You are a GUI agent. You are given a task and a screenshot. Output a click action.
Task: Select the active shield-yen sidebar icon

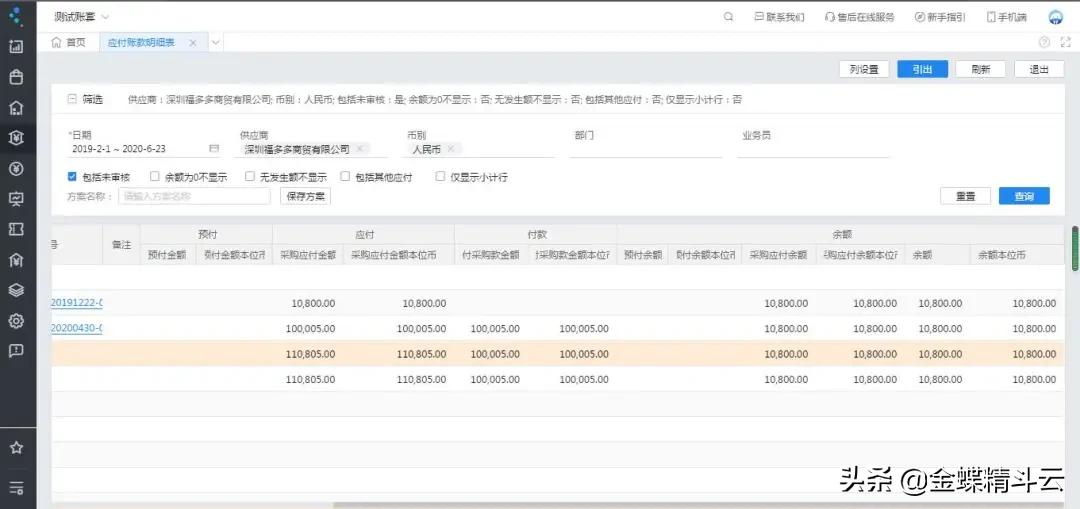pos(17,138)
